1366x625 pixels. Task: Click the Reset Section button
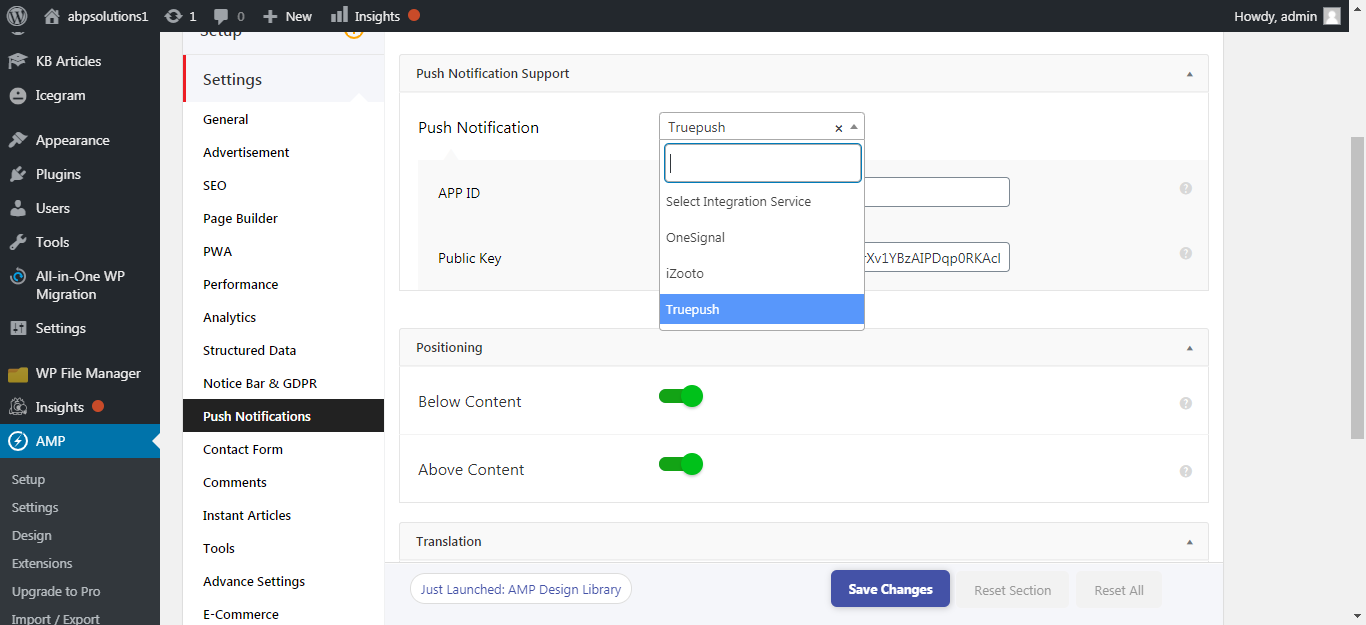pyautogui.click(x=1012, y=590)
